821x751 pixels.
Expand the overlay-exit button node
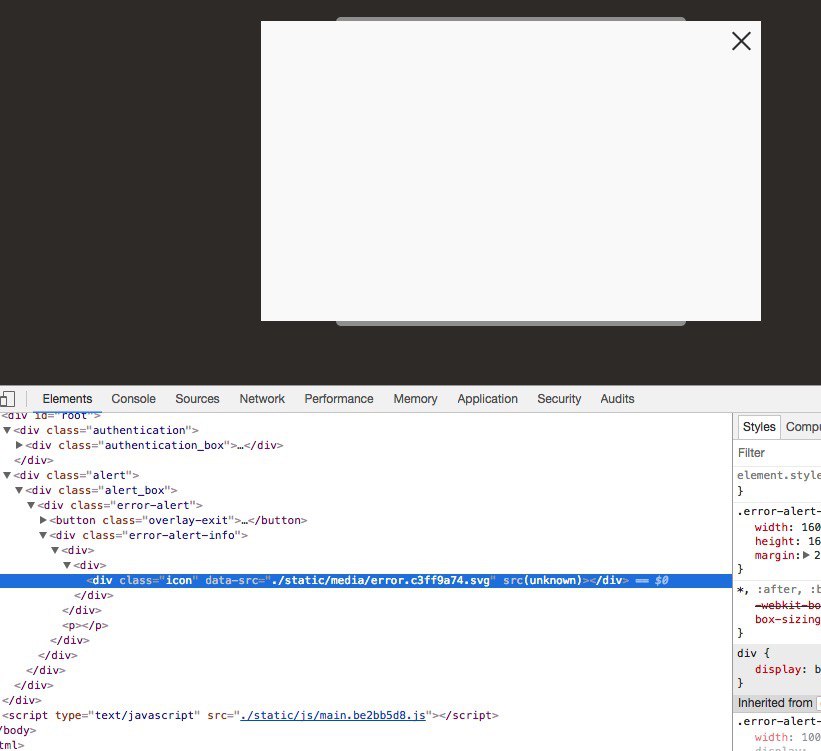(43, 520)
